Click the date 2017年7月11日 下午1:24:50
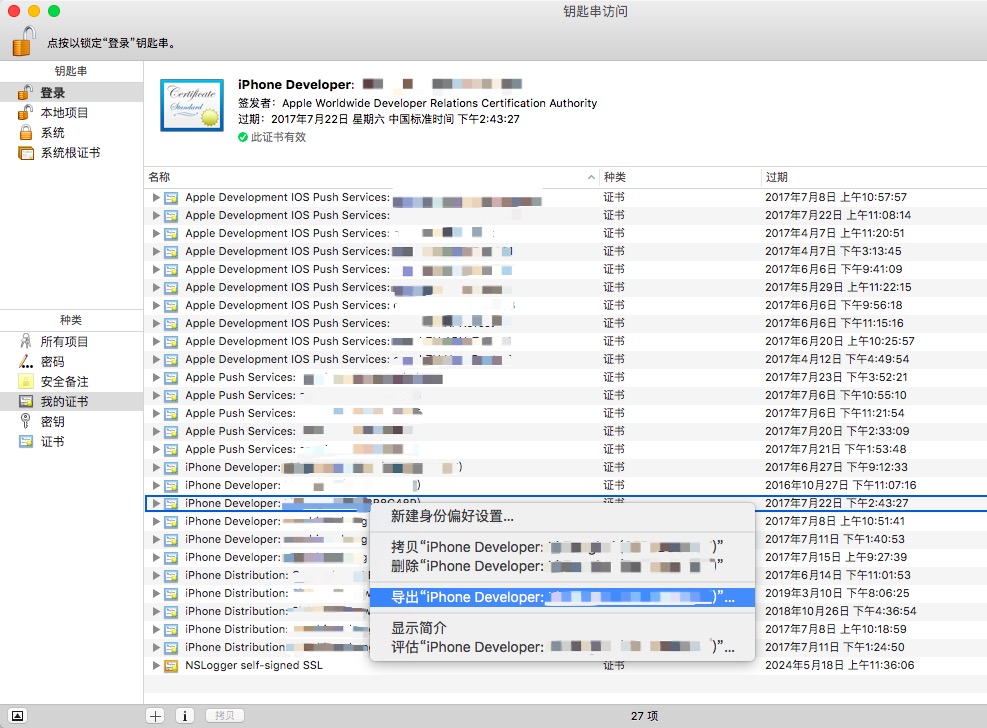This screenshot has width=987, height=728. point(835,647)
